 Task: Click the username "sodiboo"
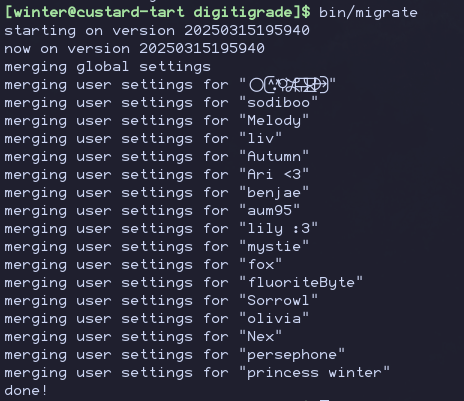pos(278,103)
